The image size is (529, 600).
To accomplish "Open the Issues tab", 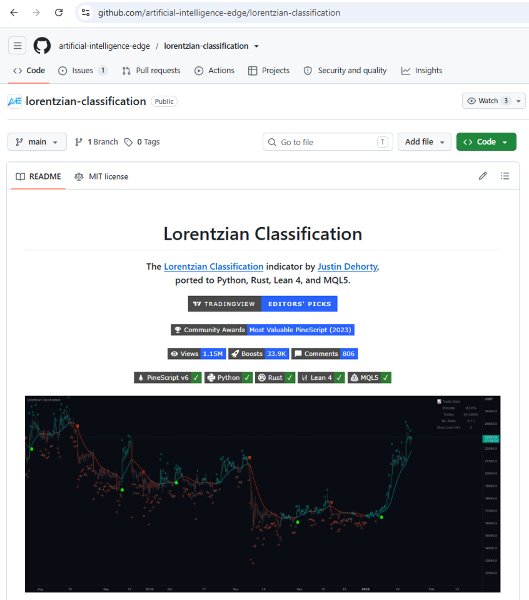I will [x=83, y=70].
